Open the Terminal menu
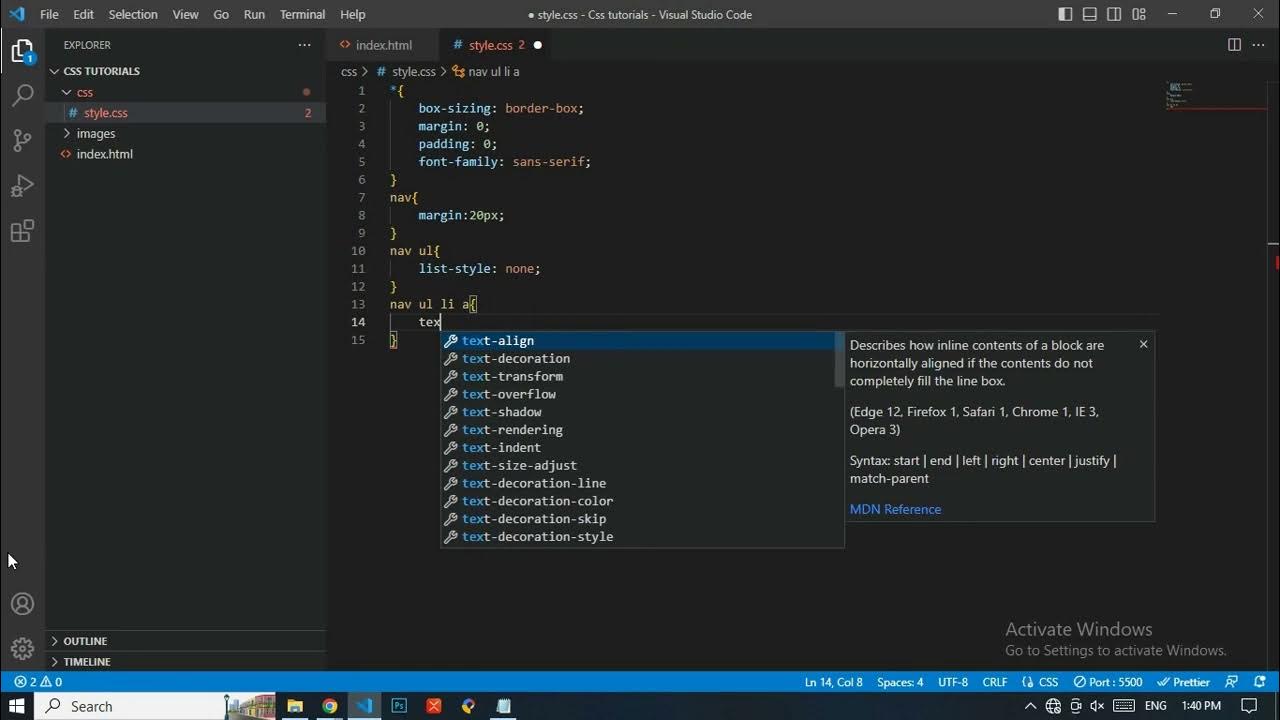The height and width of the screenshot is (720, 1280). [302, 14]
